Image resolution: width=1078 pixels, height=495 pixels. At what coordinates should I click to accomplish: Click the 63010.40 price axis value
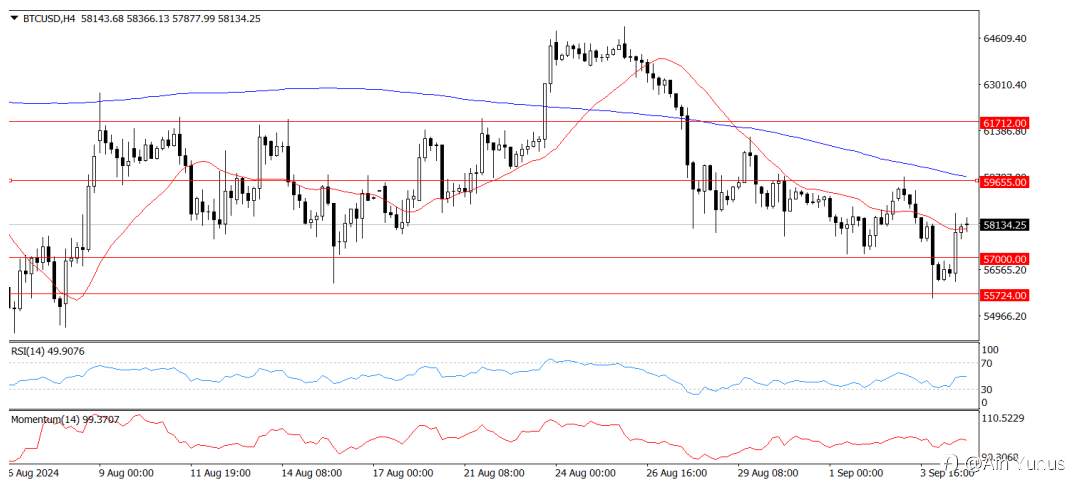click(1006, 85)
